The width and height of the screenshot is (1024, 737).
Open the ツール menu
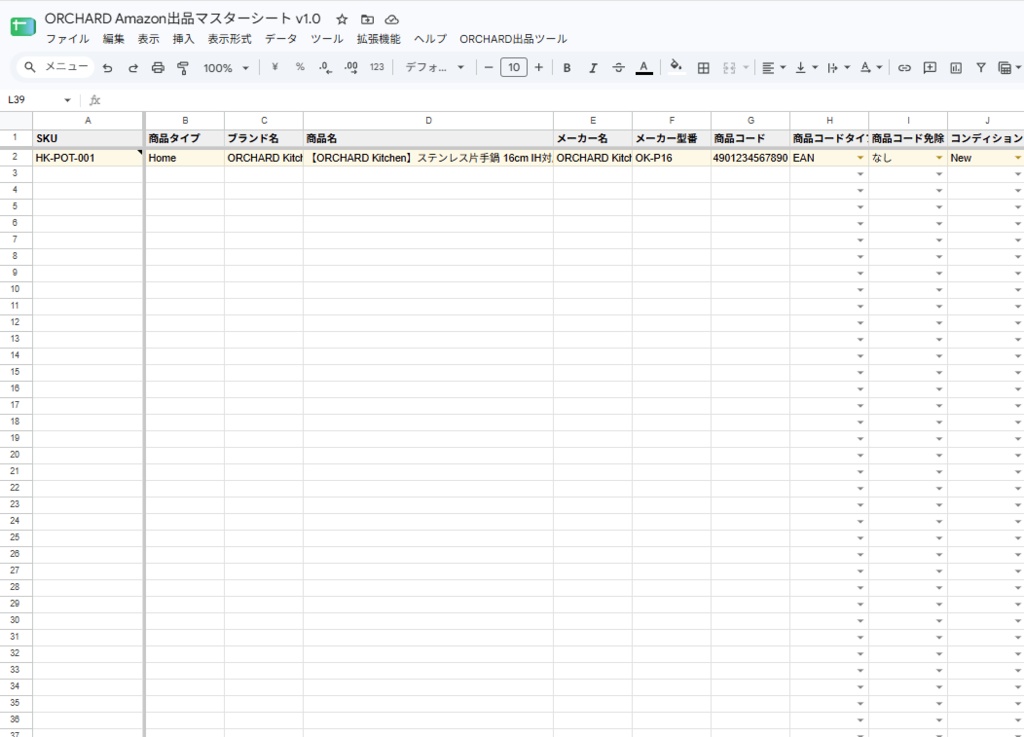[x=327, y=39]
